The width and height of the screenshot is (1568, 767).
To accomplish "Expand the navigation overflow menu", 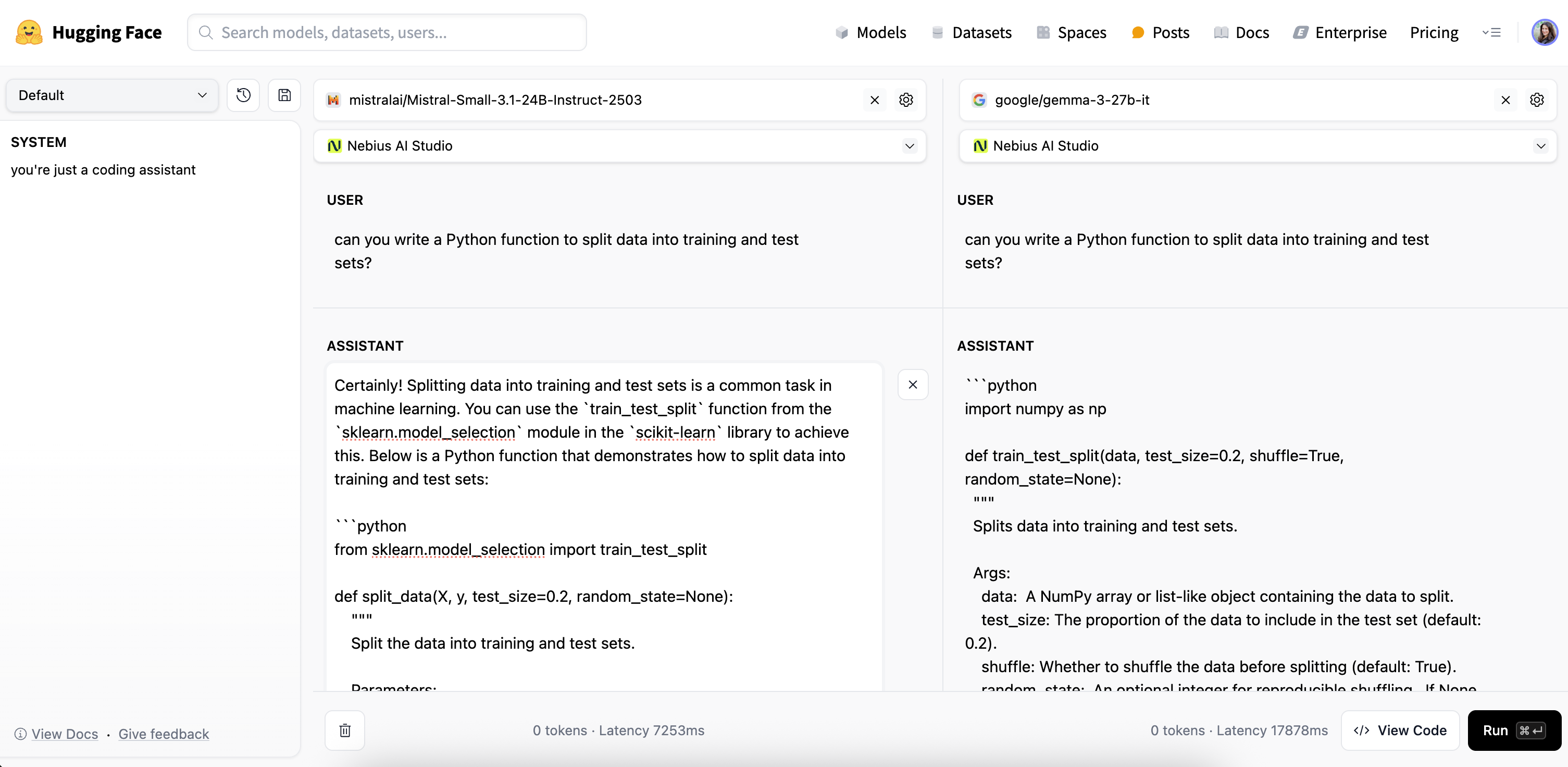I will click(x=1491, y=32).
